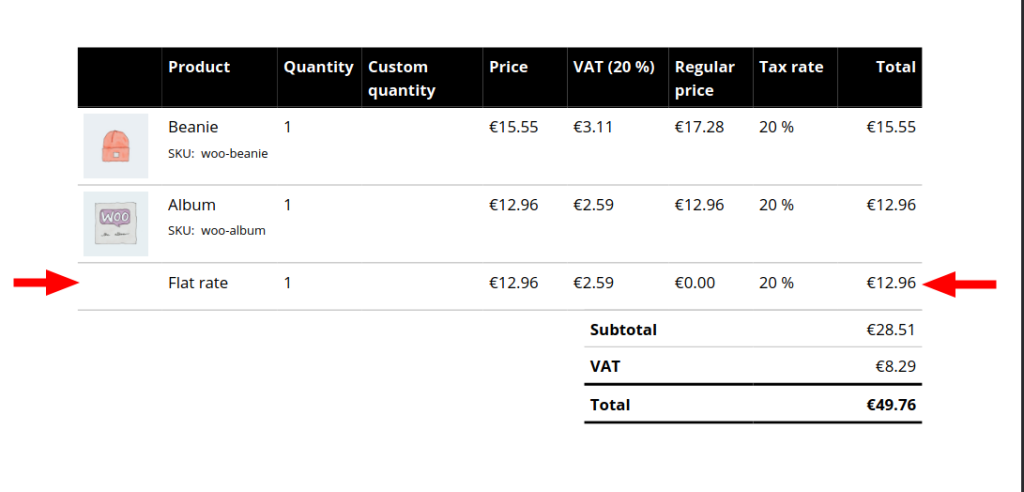Click the Regular price column header
This screenshot has width=1024, height=492.
click(704, 78)
